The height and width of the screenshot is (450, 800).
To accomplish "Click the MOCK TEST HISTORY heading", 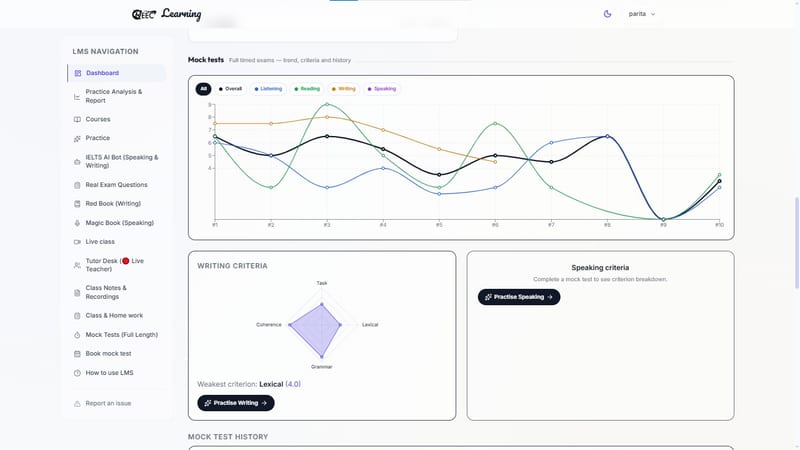I will pos(228,437).
